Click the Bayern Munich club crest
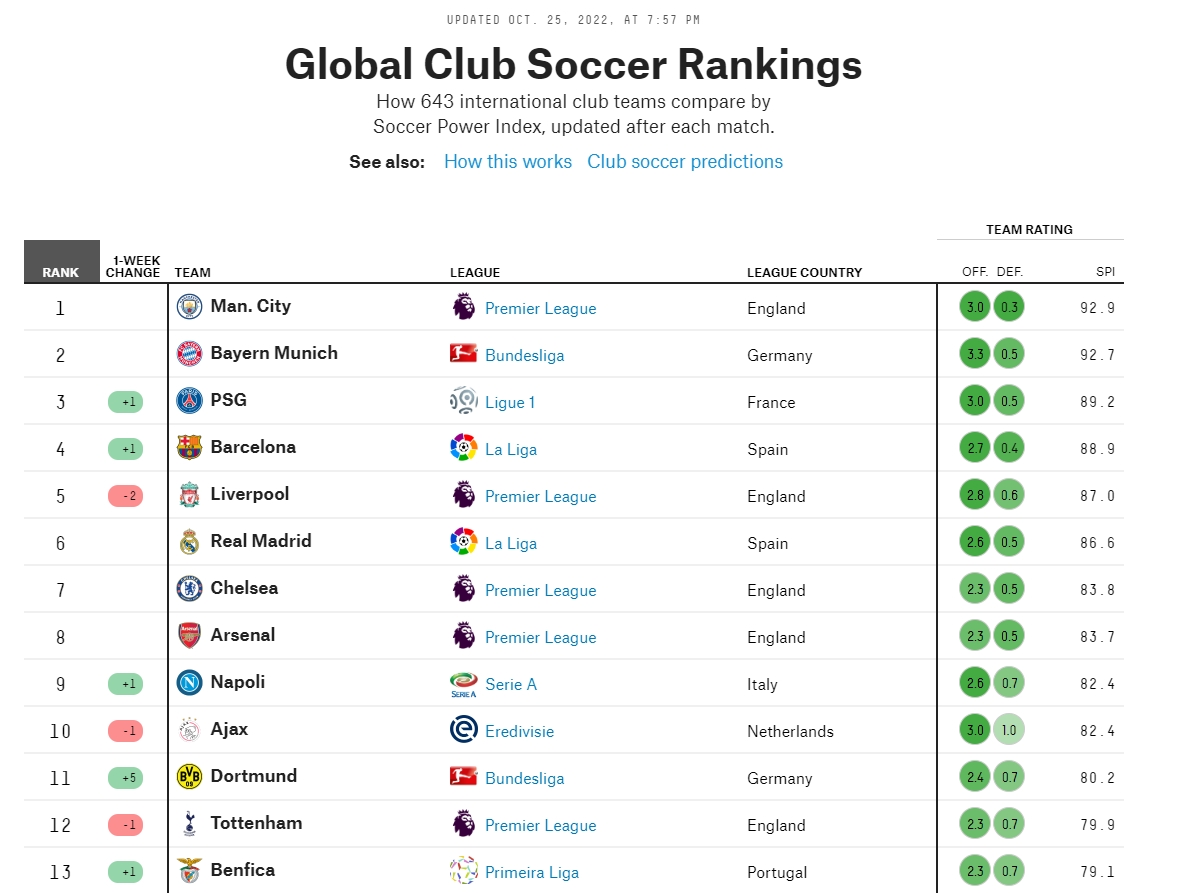Screen dimensions: 1197x893 tap(189, 354)
